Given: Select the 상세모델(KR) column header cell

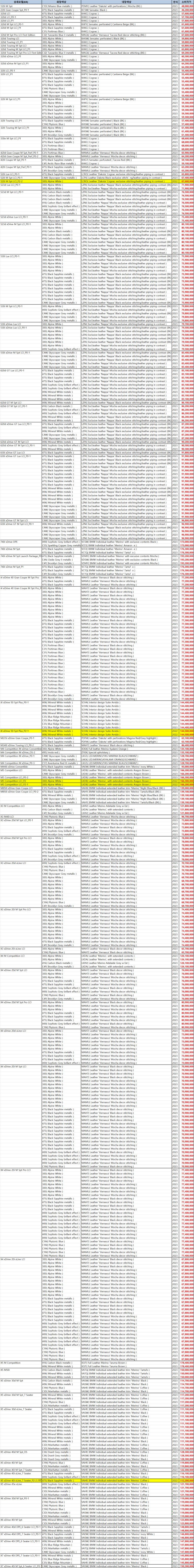Looking at the screenshot, I should [21, 2].
